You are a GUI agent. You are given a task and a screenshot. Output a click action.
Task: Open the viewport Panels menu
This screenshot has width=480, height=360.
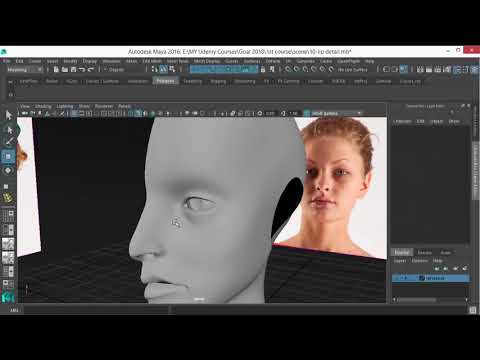(x=124, y=106)
